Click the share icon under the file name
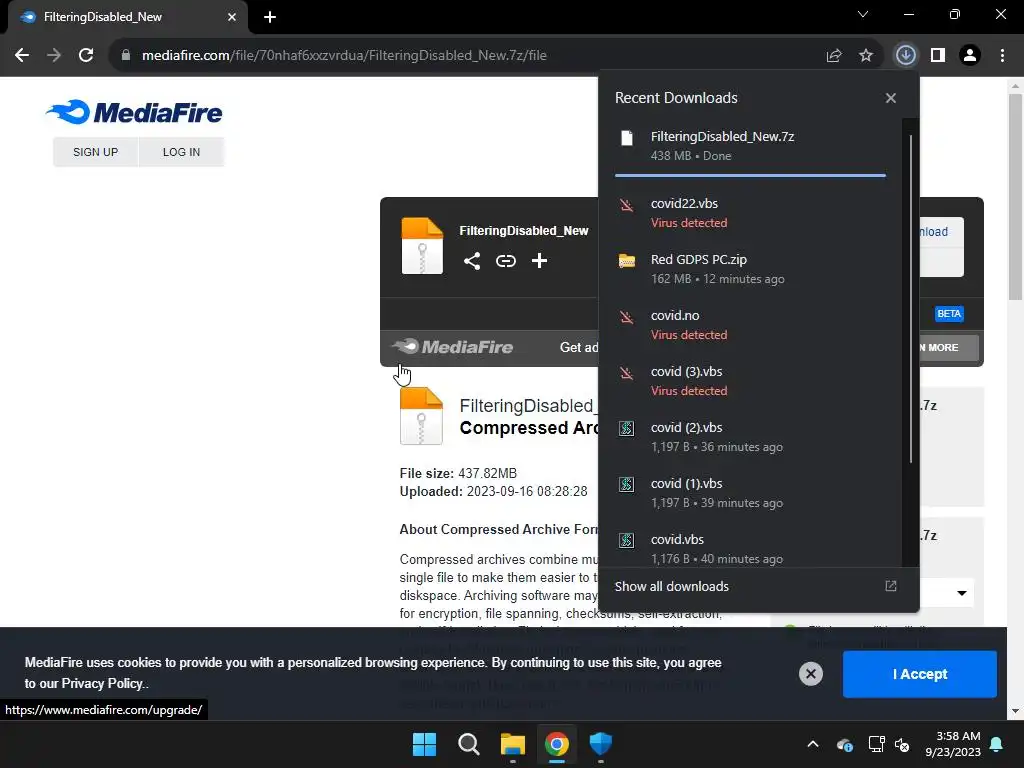 (x=472, y=261)
